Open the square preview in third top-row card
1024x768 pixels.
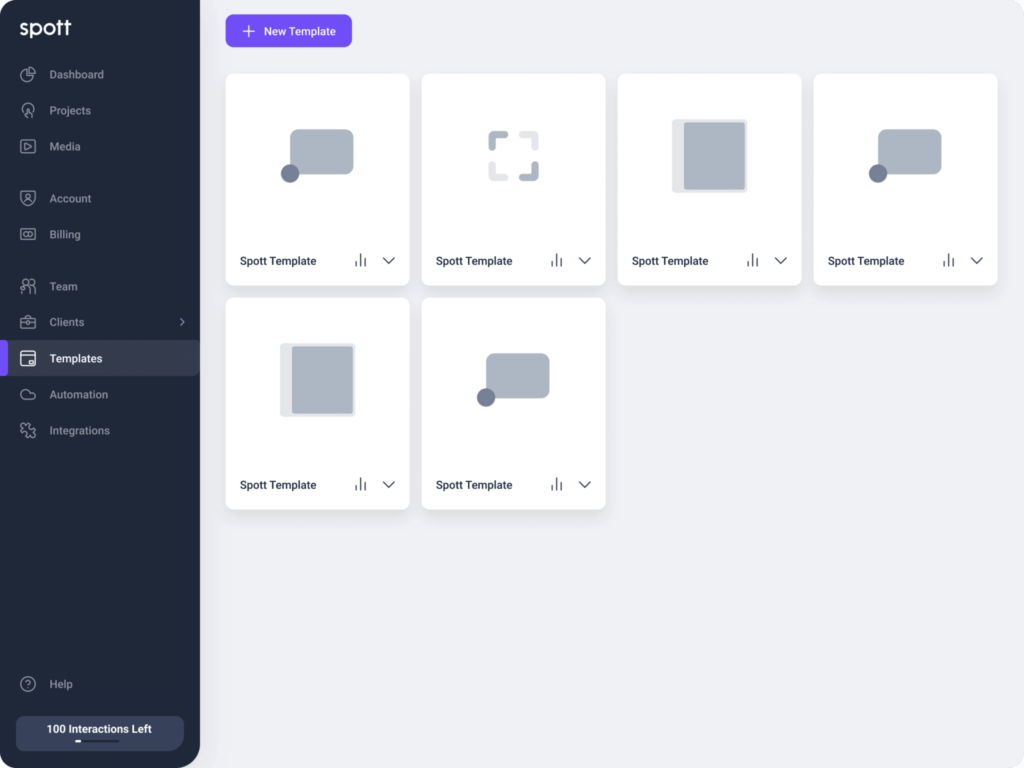[709, 155]
